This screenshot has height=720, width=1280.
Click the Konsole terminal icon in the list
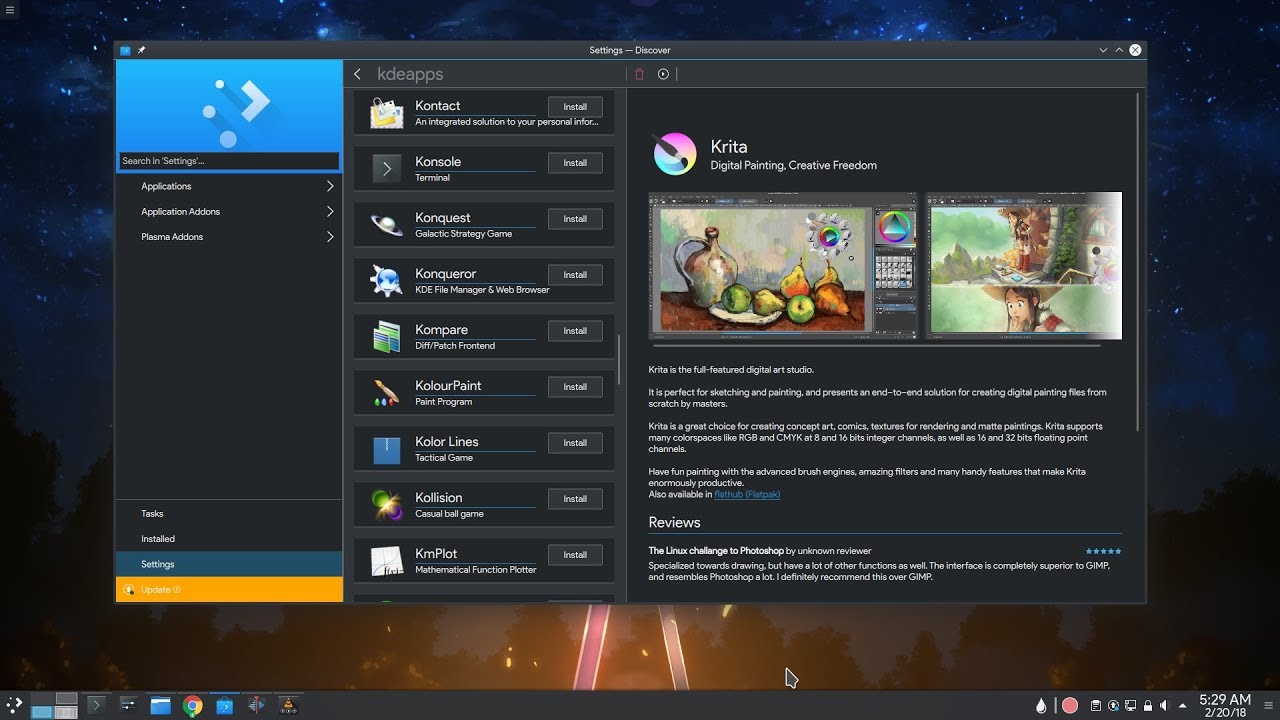(387, 167)
